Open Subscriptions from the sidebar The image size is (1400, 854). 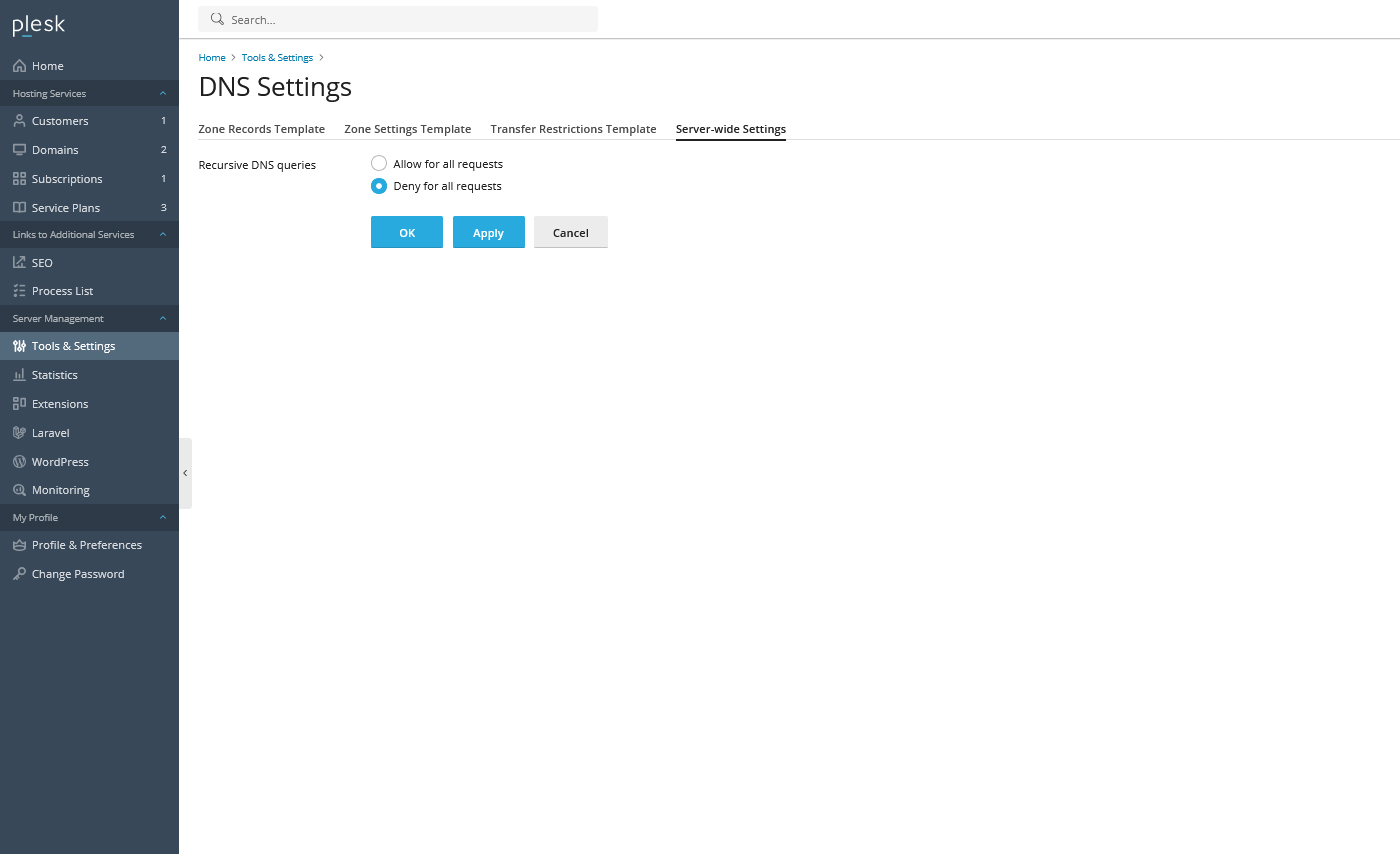(x=65, y=178)
